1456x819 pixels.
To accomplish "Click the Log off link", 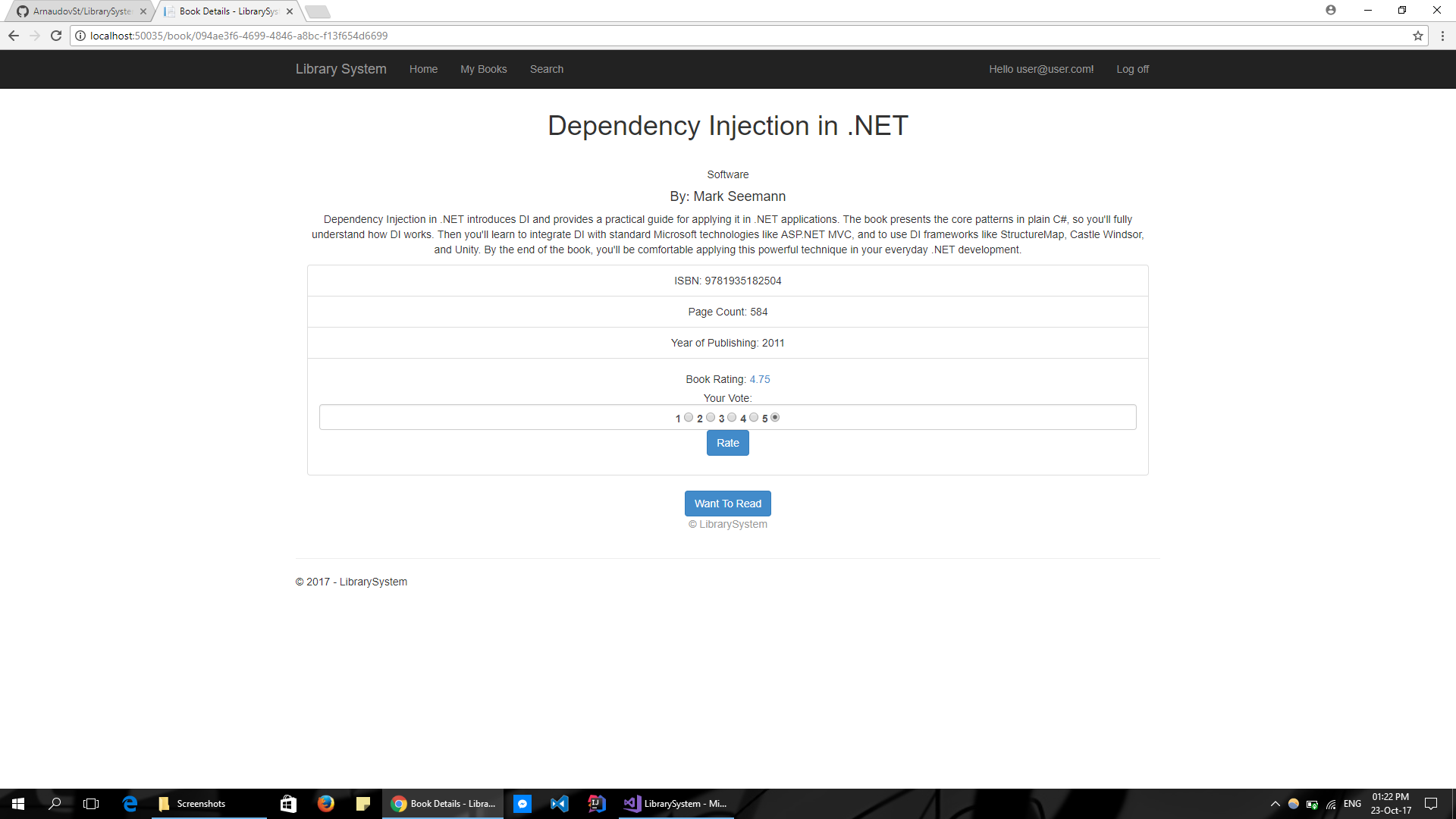I will (x=1132, y=69).
